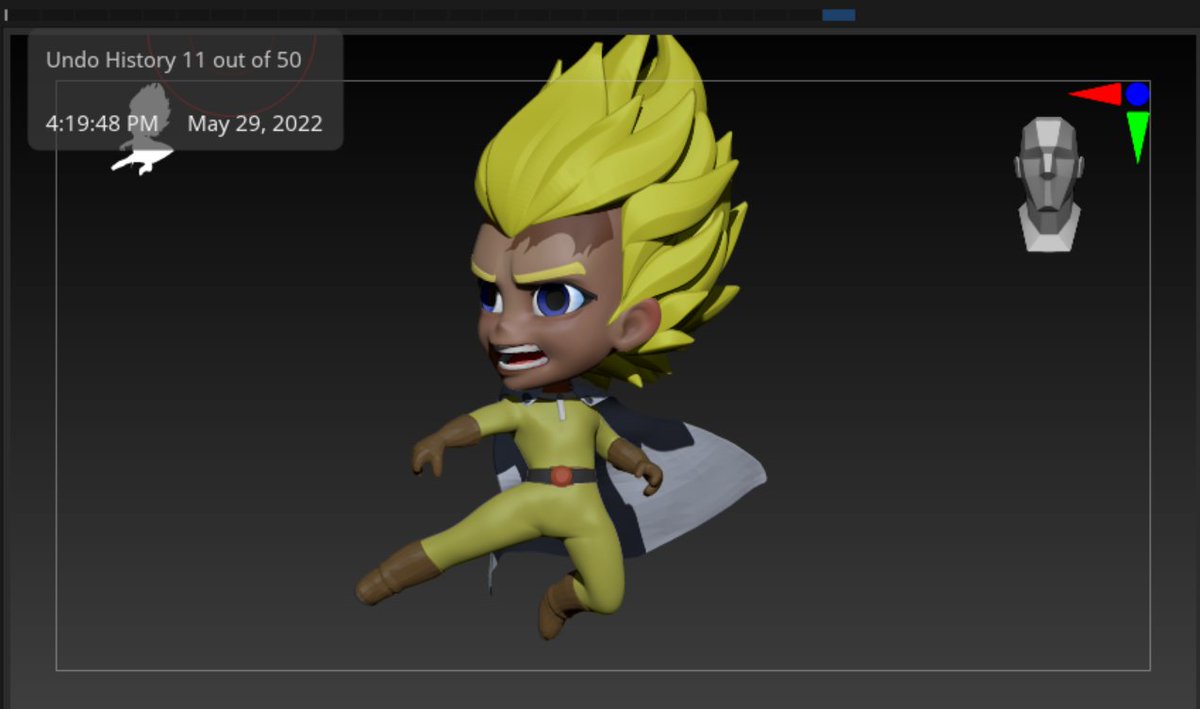Click the white marker at undo timeline start
Viewport: 1200px width, 709px height.
pos(6,15)
